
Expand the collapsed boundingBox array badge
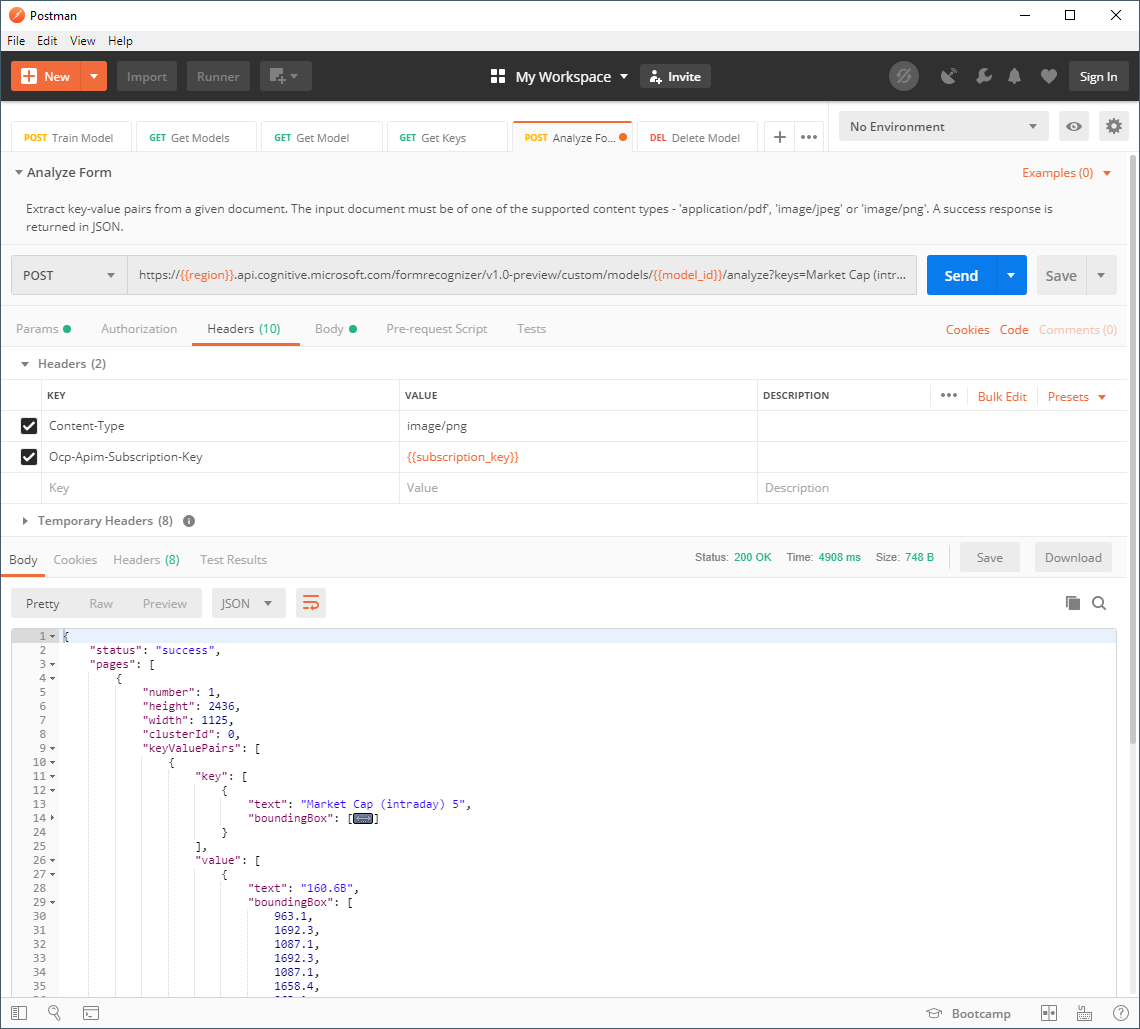click(363, 819)
